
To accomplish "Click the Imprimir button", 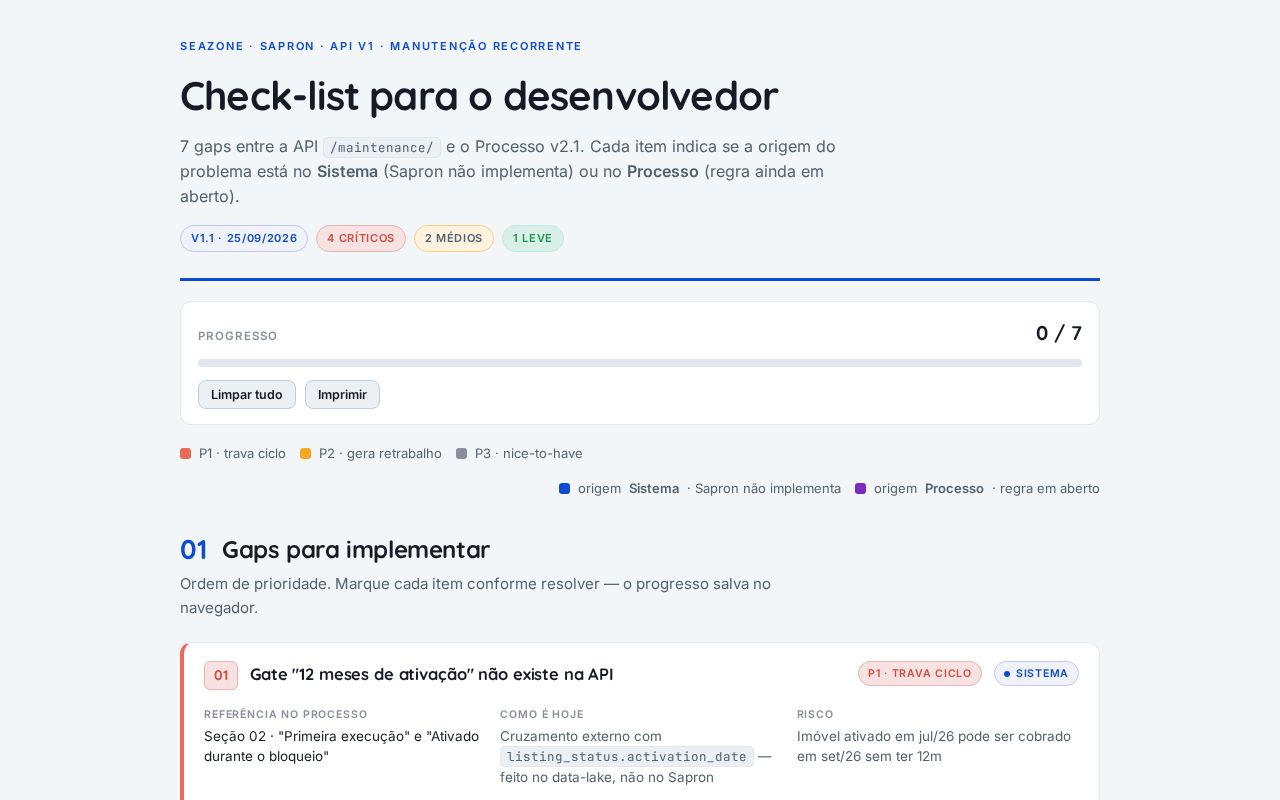I will tap(342, 394).
